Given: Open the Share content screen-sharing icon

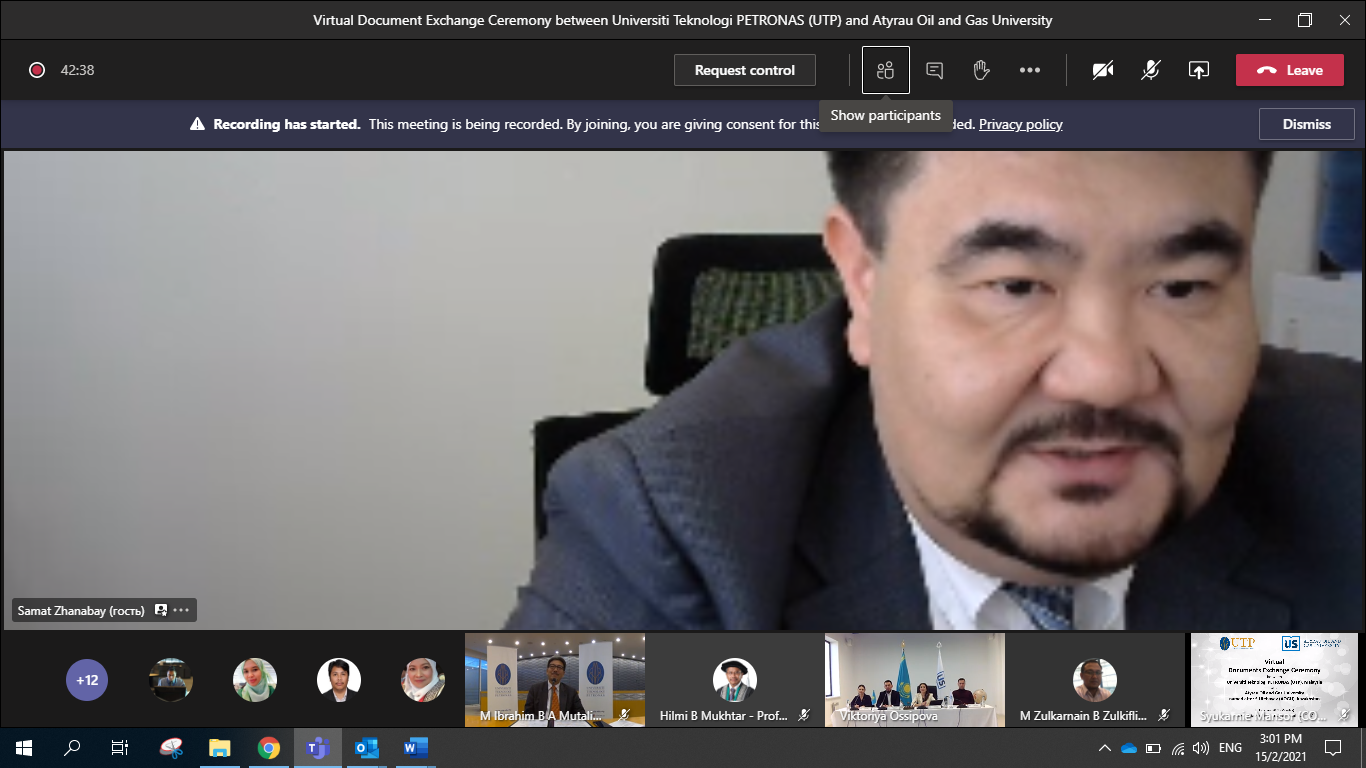Looking at the screenshot, I should pyautogui.click(x=1198, y=70).
